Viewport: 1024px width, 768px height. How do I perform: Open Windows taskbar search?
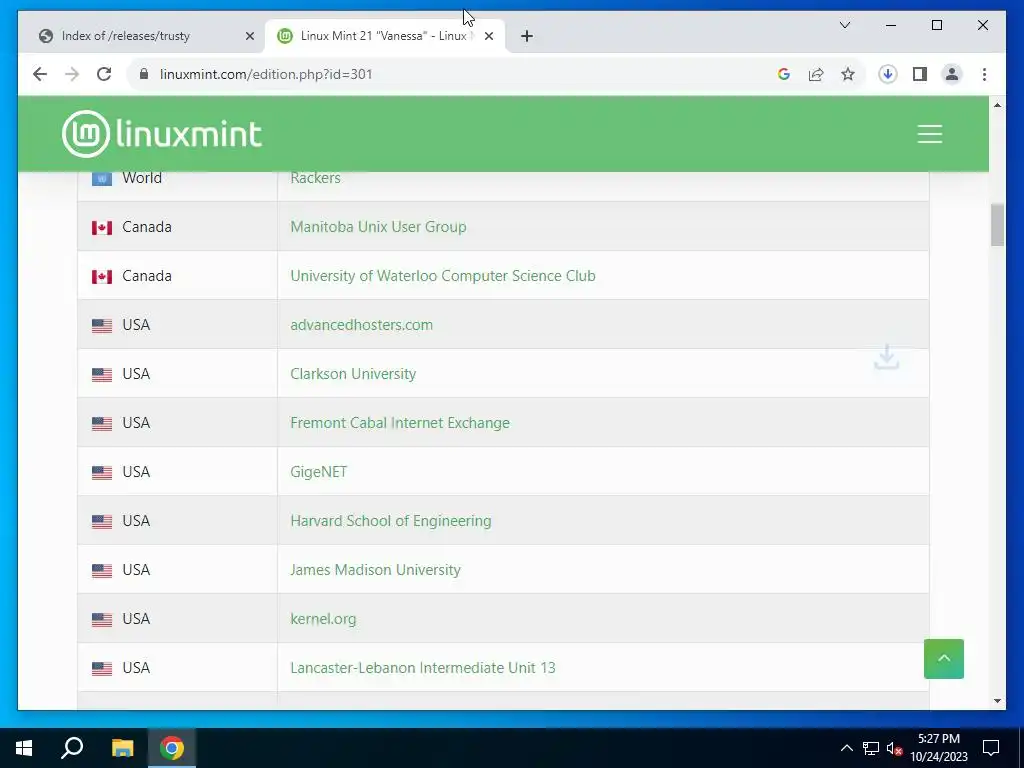72,748
